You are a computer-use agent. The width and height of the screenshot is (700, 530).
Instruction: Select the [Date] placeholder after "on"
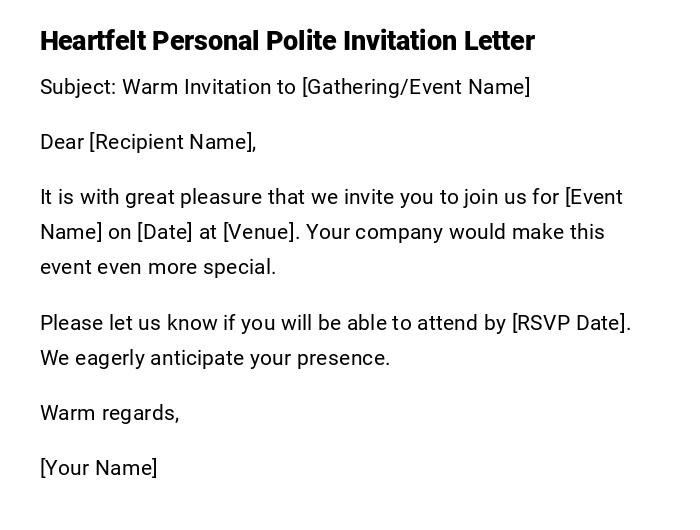(164, 232)
